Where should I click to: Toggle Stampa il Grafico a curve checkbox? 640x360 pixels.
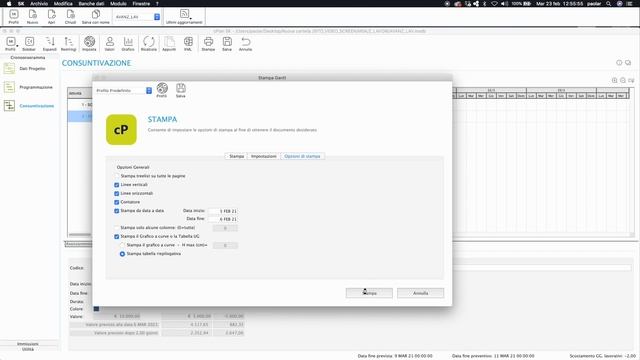tap(117, 237)
